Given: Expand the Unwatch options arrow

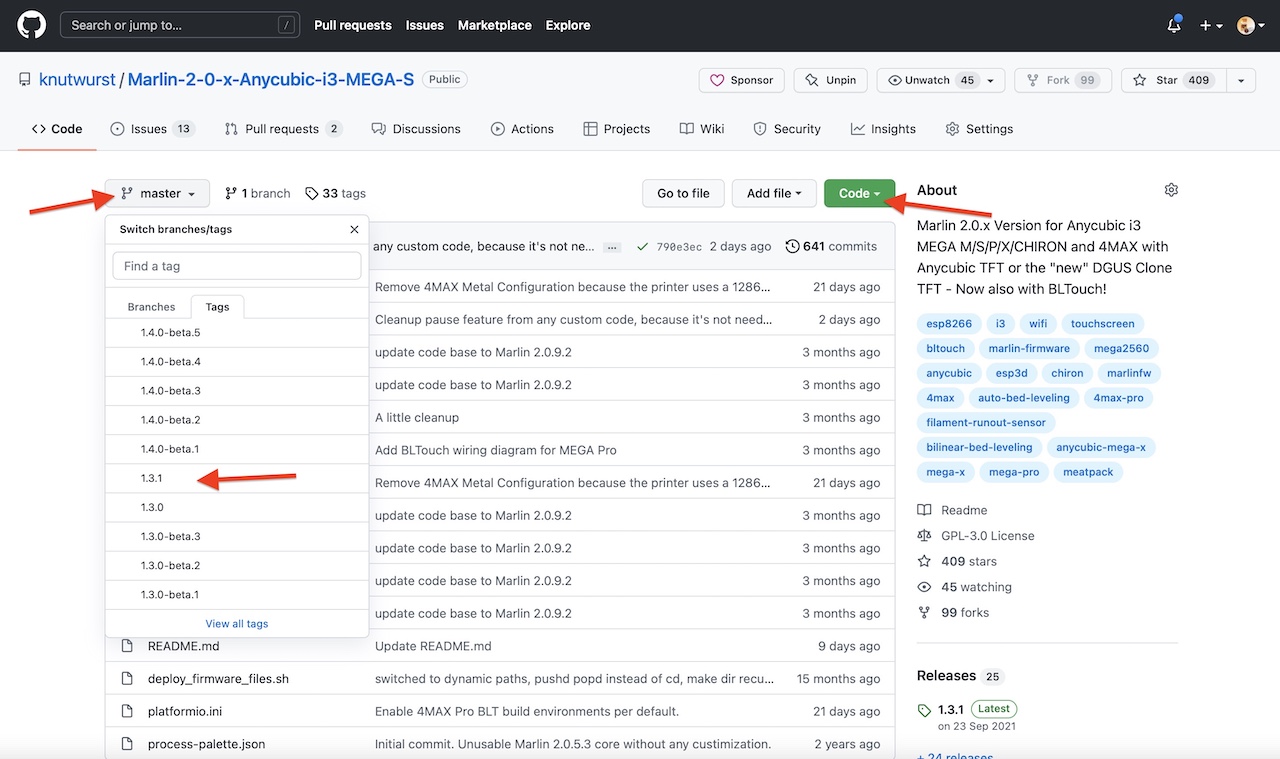Looking at the screenshot, I should coord(991,80).
